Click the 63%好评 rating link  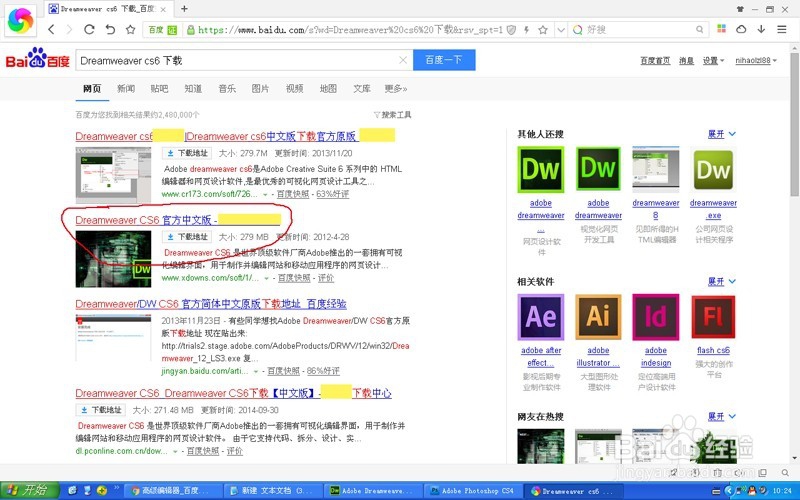[333, 194]
